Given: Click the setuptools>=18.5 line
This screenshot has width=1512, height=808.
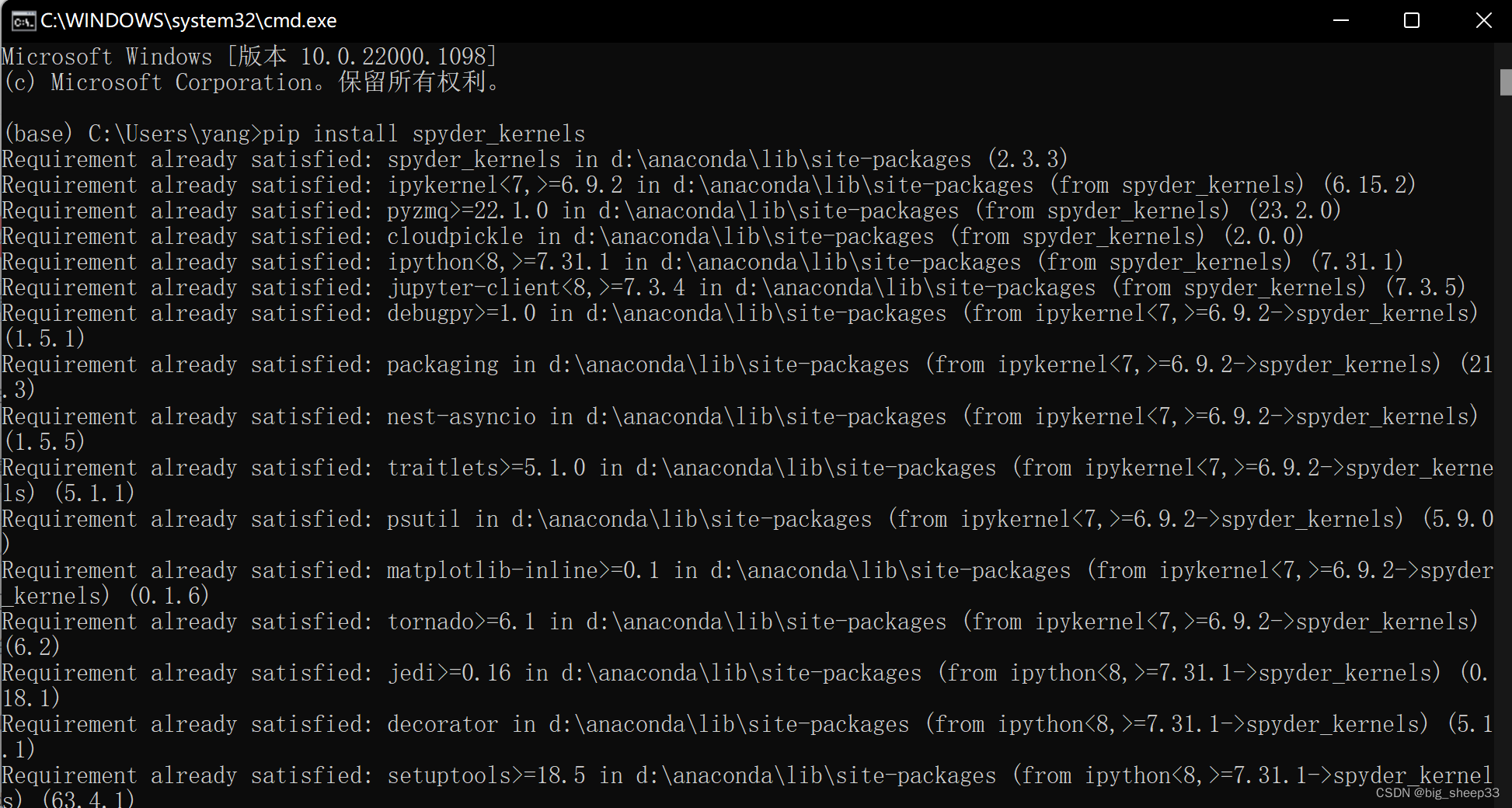Looking at the screenshot, I should click(x=466, y=775).
